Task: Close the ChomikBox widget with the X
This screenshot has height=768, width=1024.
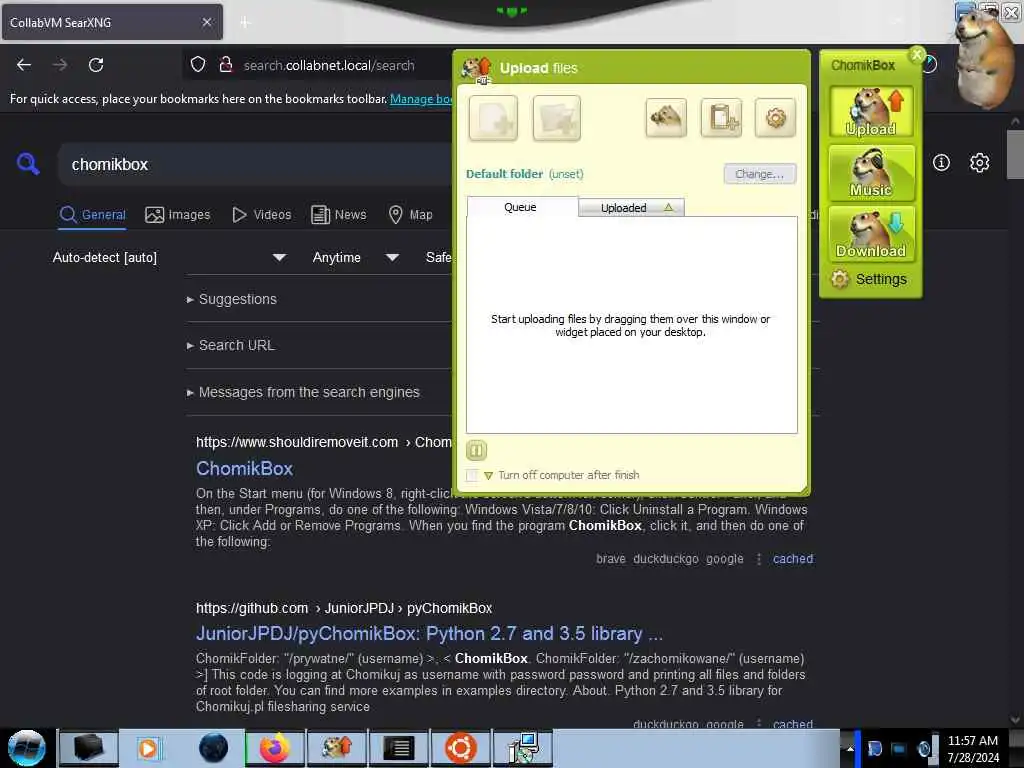Action: pos(917,55)
